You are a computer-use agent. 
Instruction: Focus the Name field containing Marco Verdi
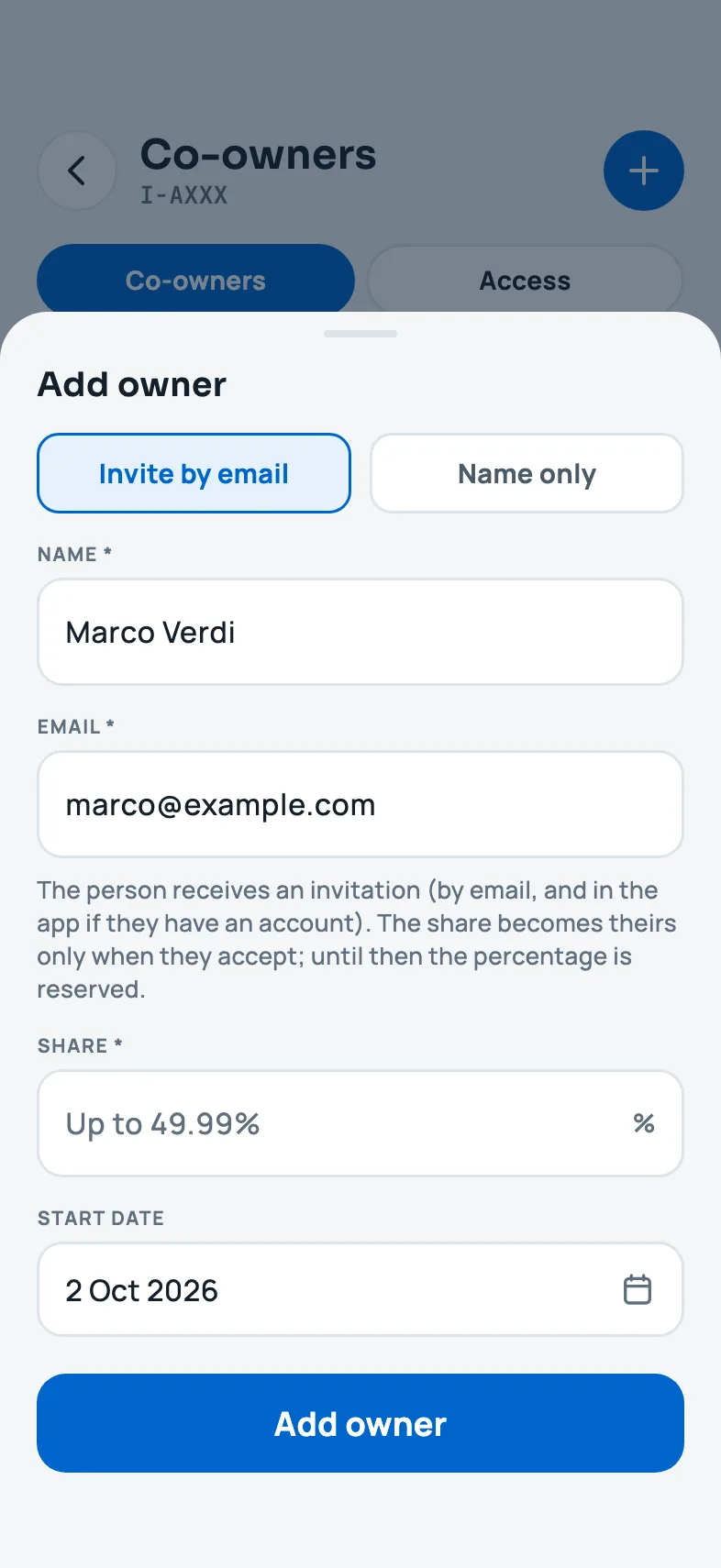click(x=360, y=632)
